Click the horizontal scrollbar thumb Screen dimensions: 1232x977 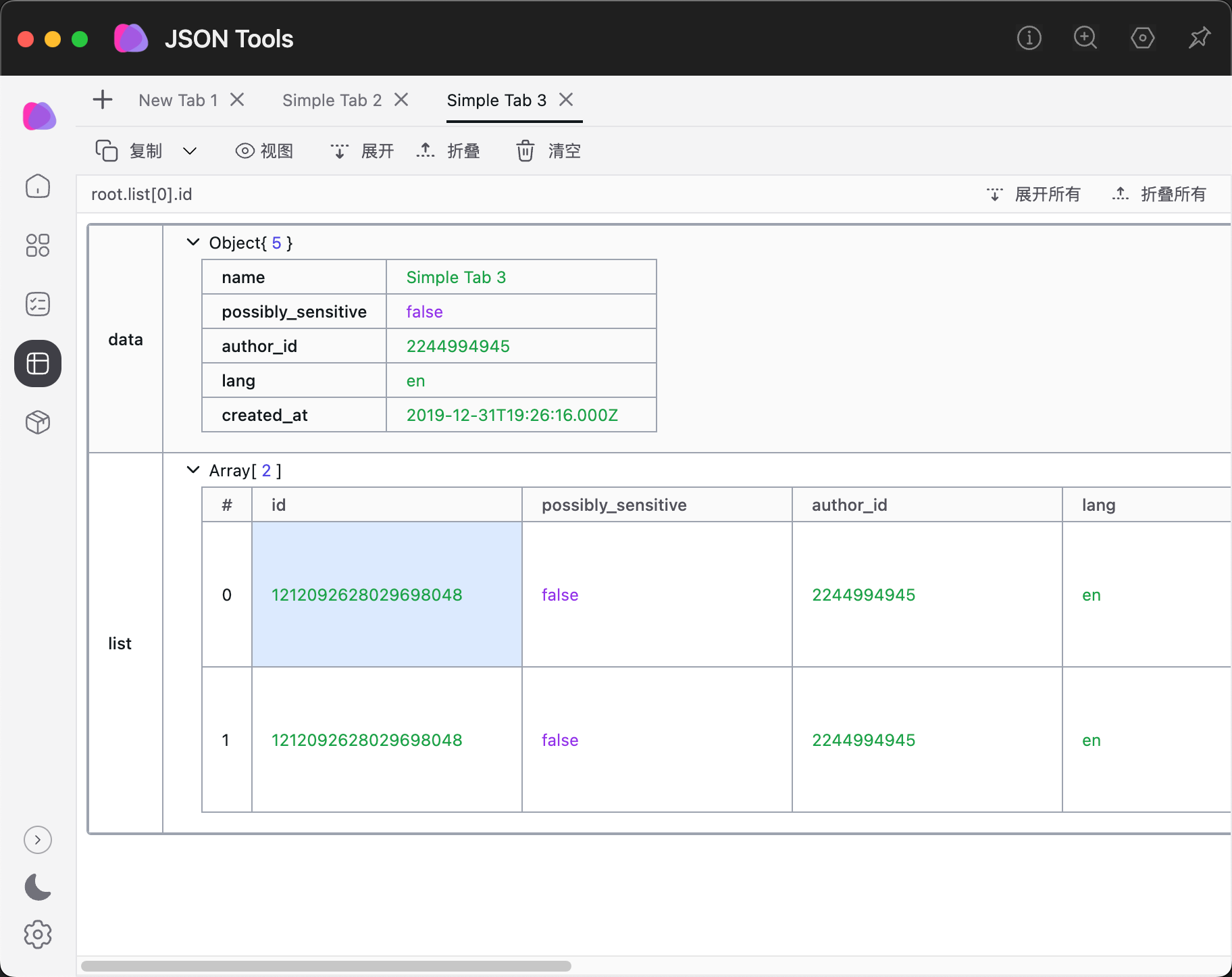pyautogui.click(x=326, y=966)
